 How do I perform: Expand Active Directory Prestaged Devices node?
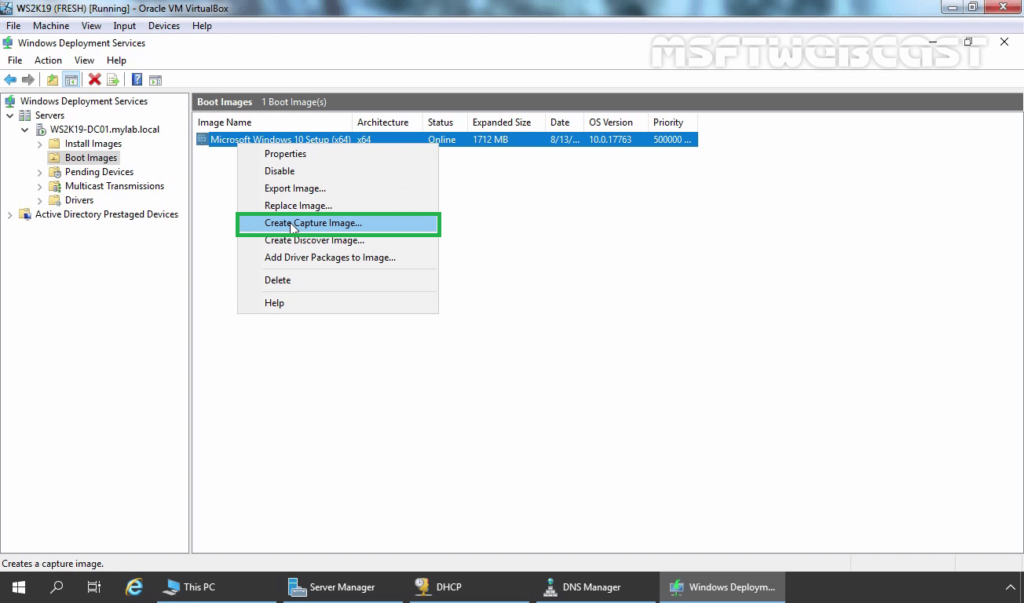[x=10, y=215]
